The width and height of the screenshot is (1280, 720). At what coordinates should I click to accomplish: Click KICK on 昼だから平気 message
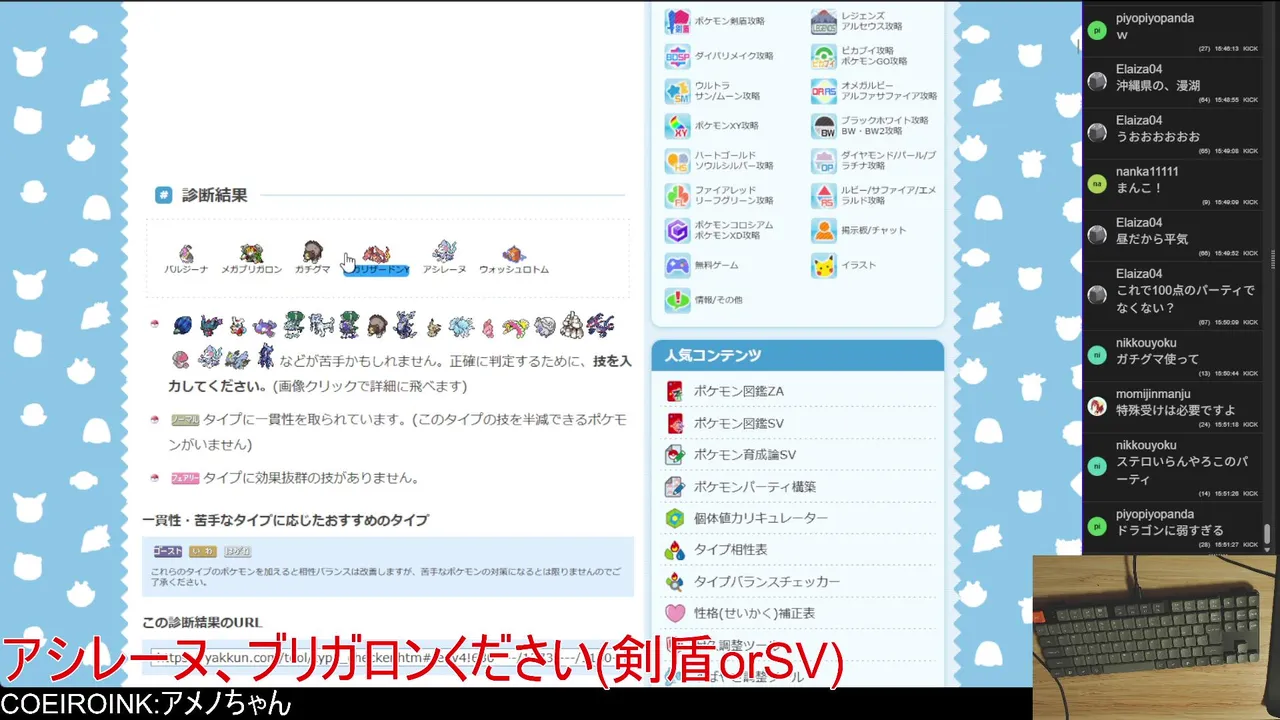point(1250,253)
